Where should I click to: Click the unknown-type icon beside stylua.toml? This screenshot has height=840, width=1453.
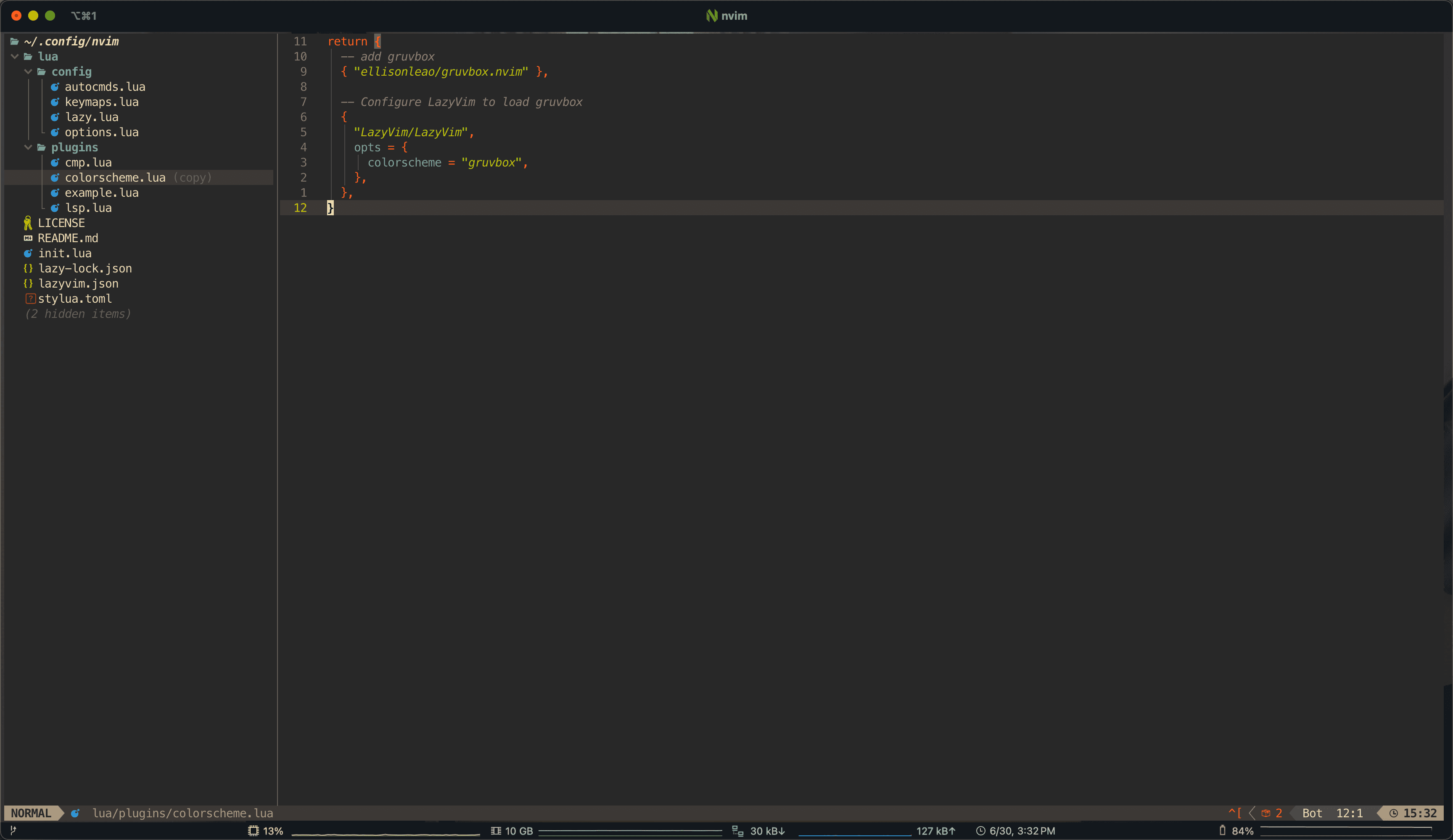[31, 298]
